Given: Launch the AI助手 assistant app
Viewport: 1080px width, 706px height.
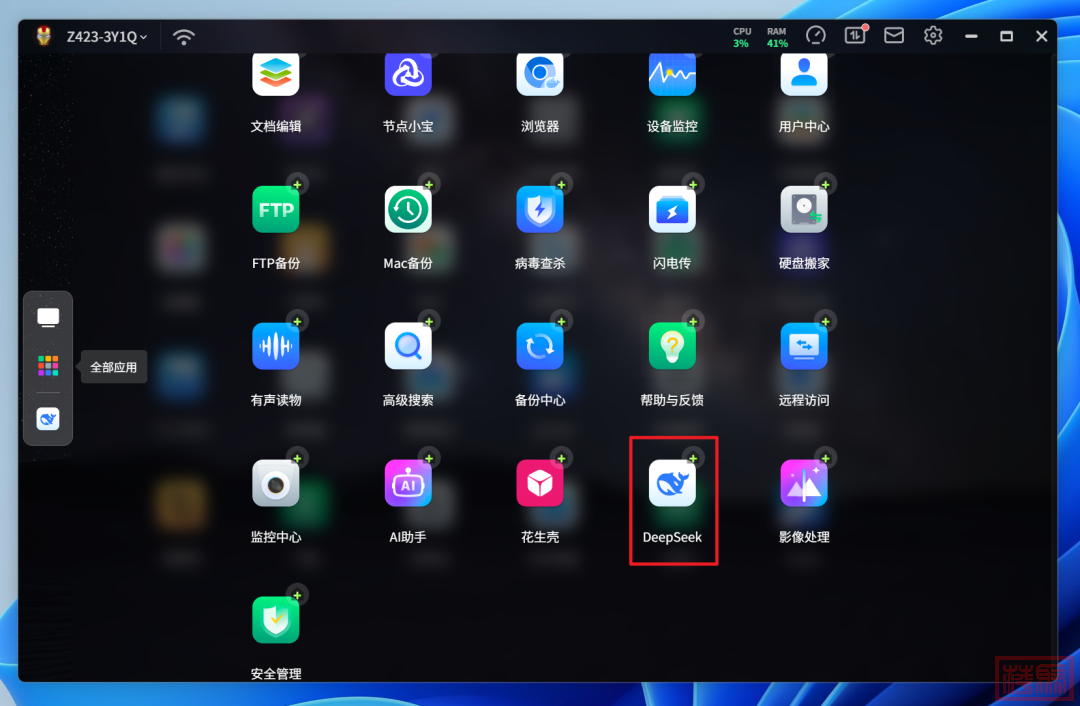Looking at the screenshot, I should tap(408, 484).
